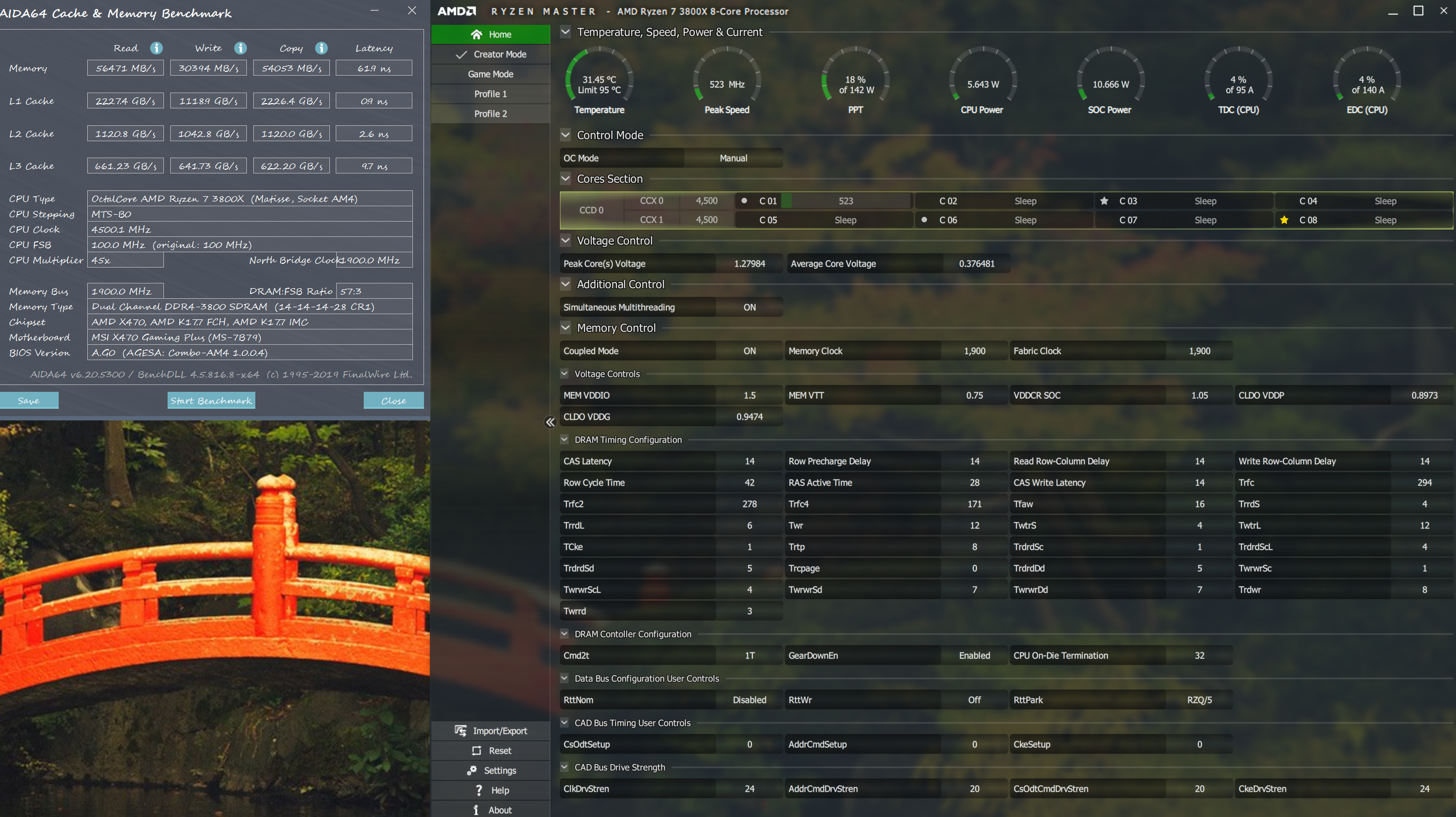This screenshot has height=817, width=1456.
Task: Select Profile 1 in the sidebar
Action: 490,94
